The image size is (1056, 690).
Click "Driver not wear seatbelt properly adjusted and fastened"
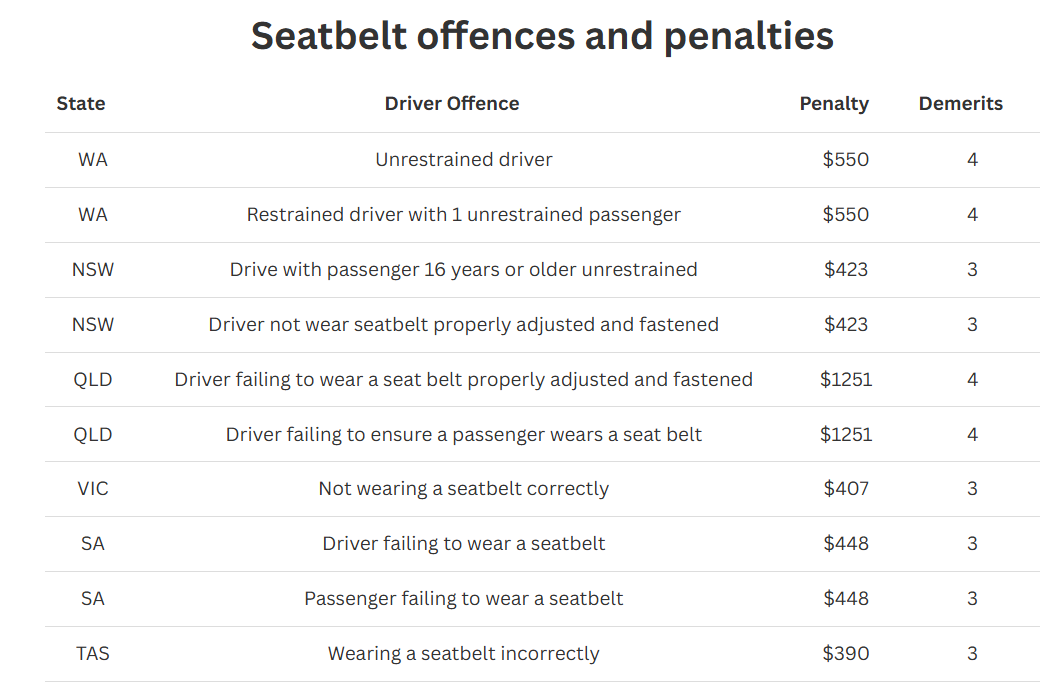coord(464,325)
